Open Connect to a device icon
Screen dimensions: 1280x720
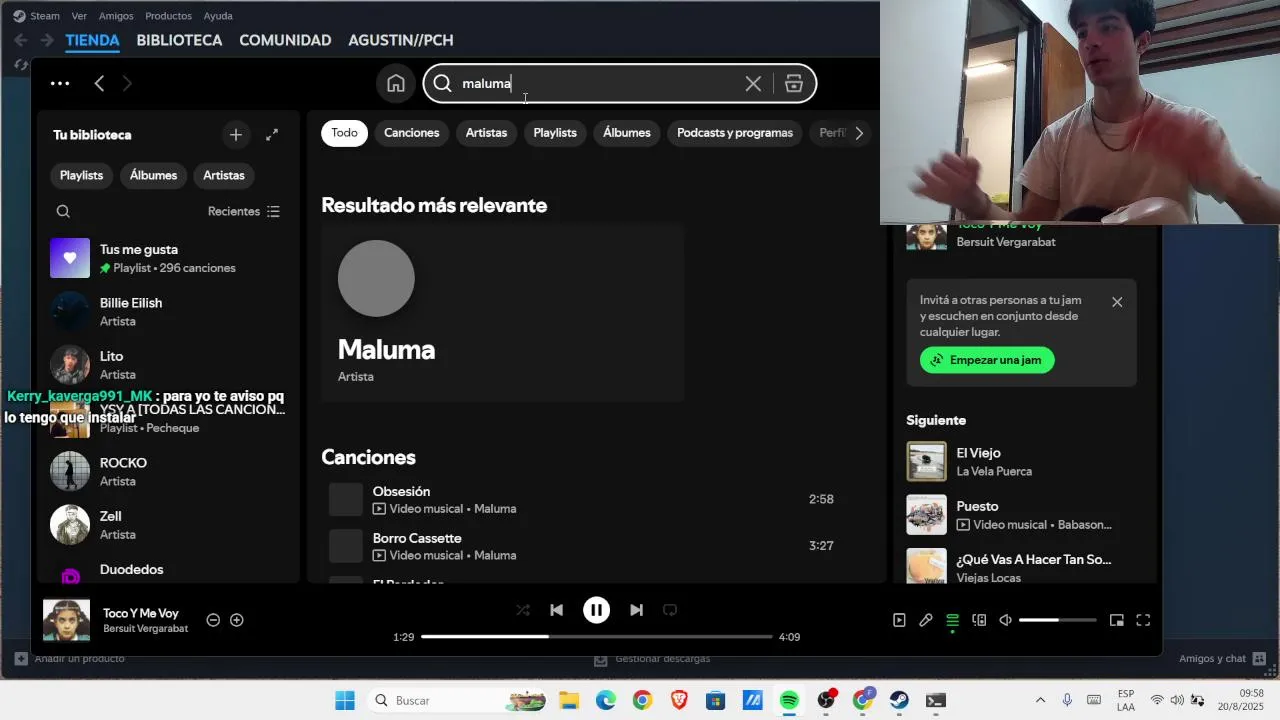coord(979,620)
